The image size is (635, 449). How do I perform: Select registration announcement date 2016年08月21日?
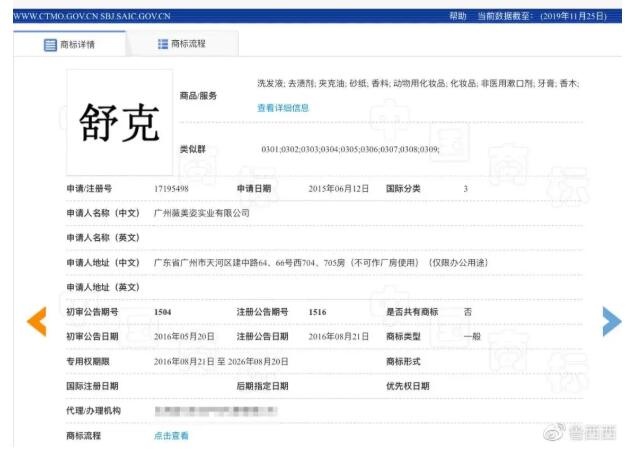(x=339, y=336)
